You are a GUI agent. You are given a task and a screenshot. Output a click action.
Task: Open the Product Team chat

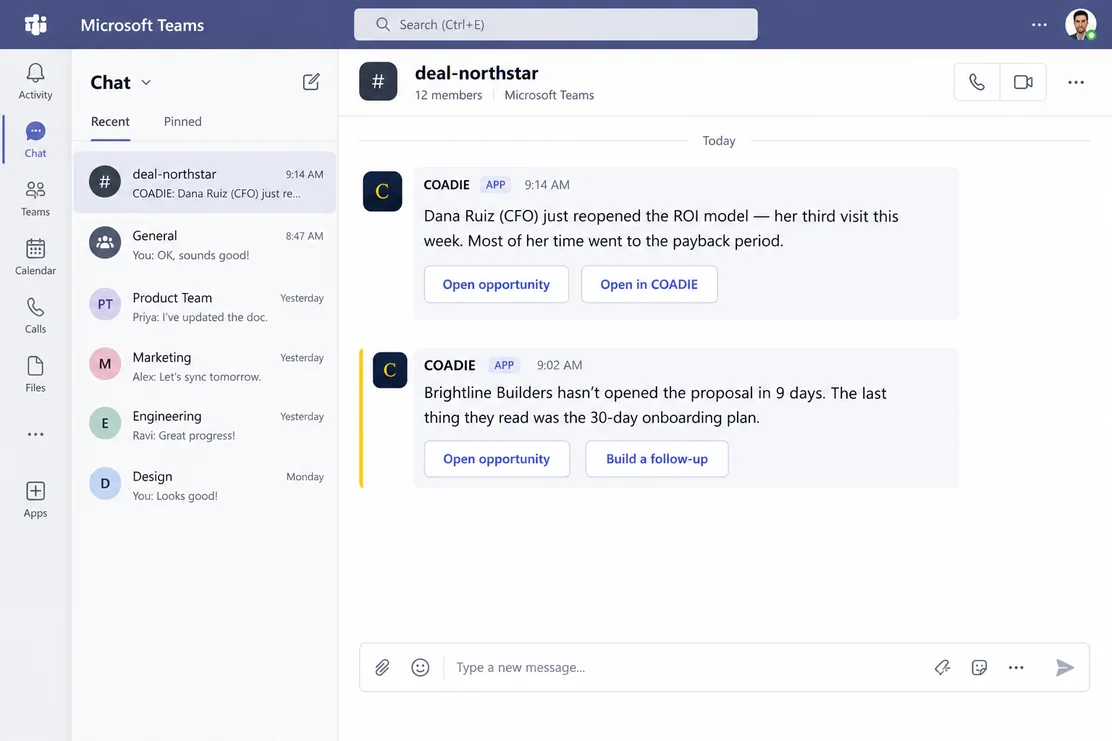pos(205,306)
